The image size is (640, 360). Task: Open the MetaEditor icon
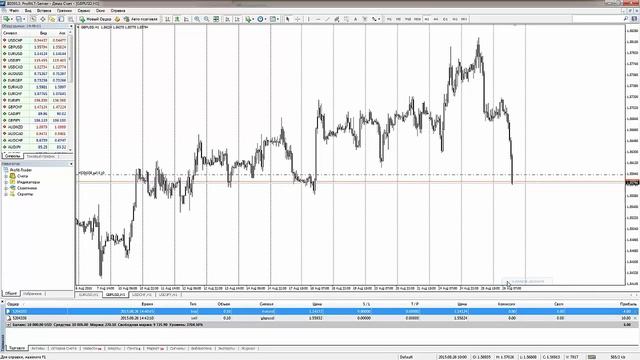click(x=117, y=19)
